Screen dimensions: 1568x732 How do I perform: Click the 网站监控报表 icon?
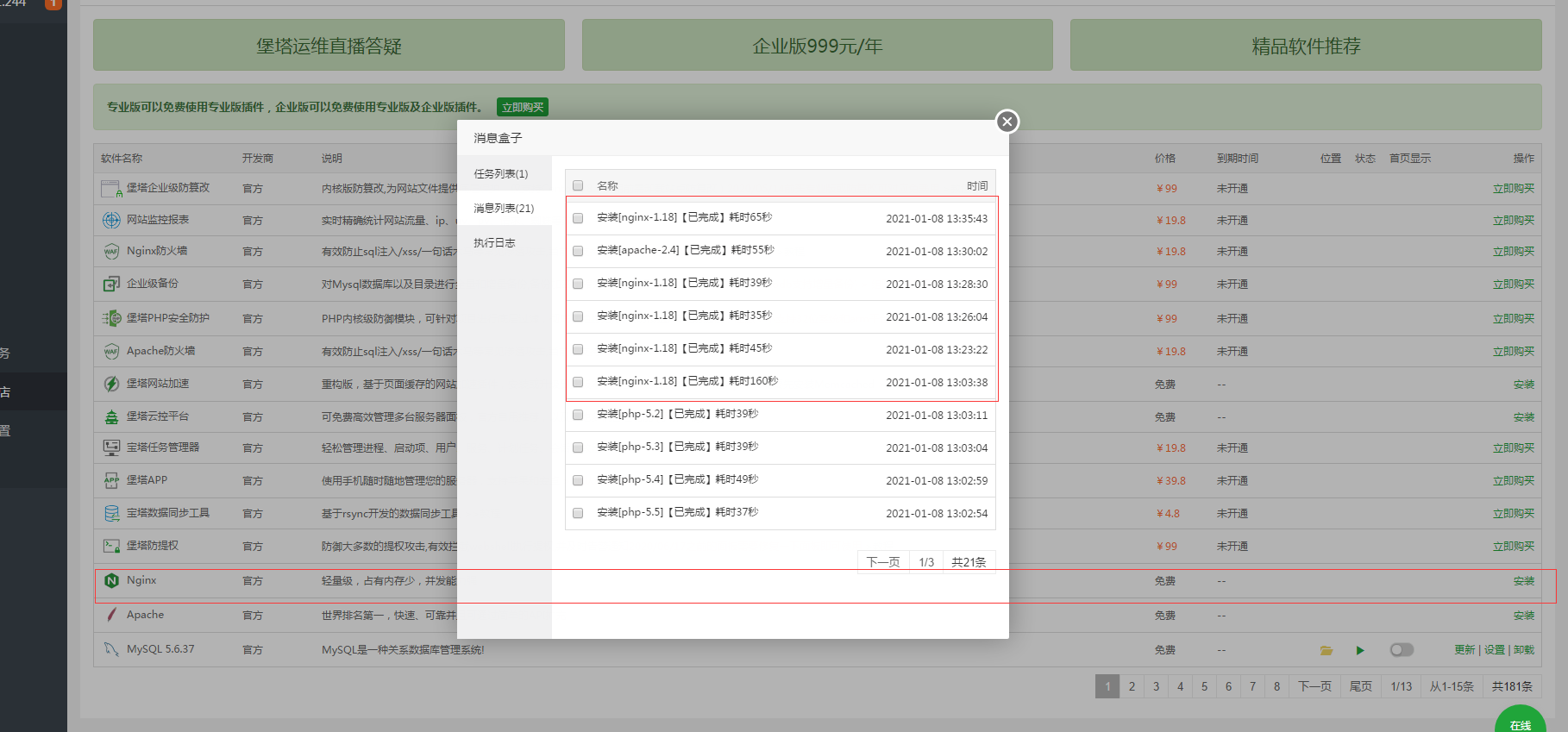point(111,220)
